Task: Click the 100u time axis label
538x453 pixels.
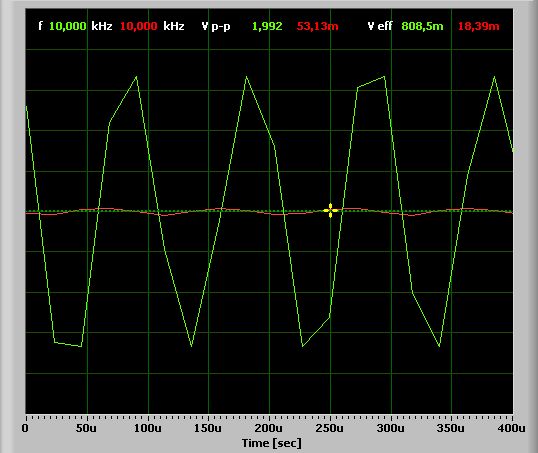Action: click(148, 428)
